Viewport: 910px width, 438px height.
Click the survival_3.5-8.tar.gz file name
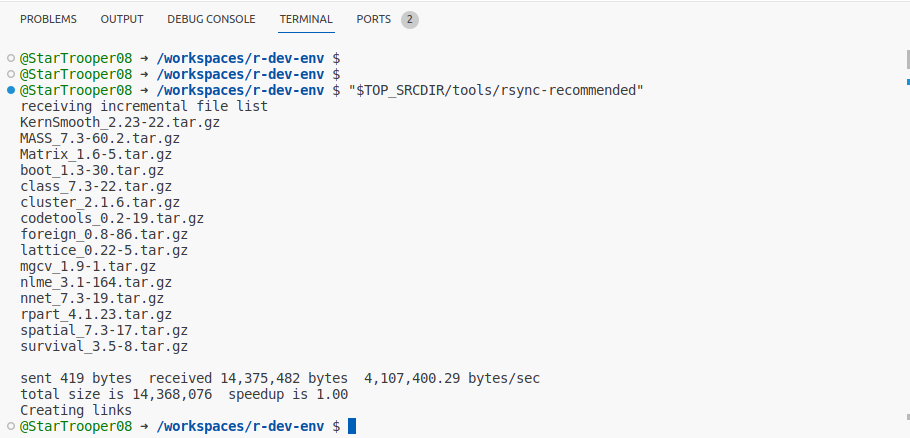click(x=104, y=346)
